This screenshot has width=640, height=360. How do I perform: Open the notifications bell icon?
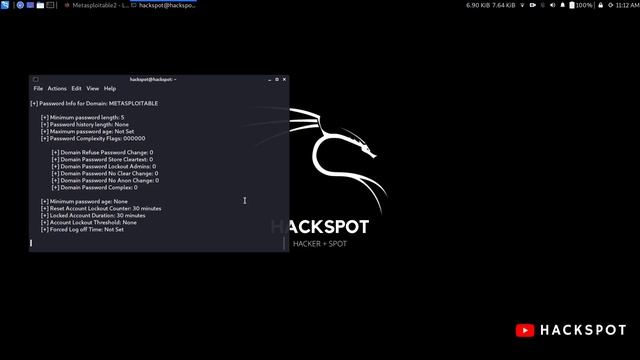point(562,5)
